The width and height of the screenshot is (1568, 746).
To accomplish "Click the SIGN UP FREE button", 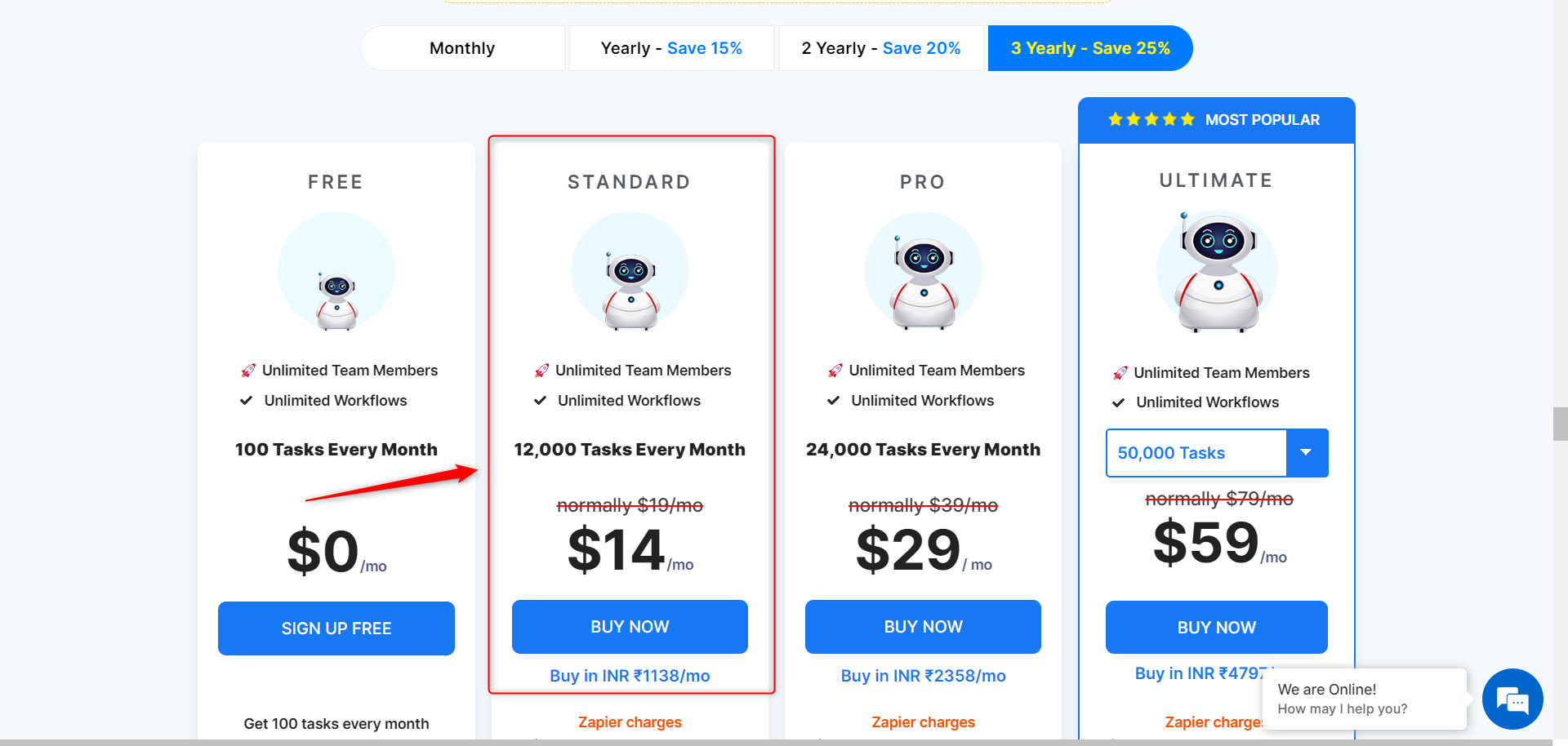I will point(336,628).
